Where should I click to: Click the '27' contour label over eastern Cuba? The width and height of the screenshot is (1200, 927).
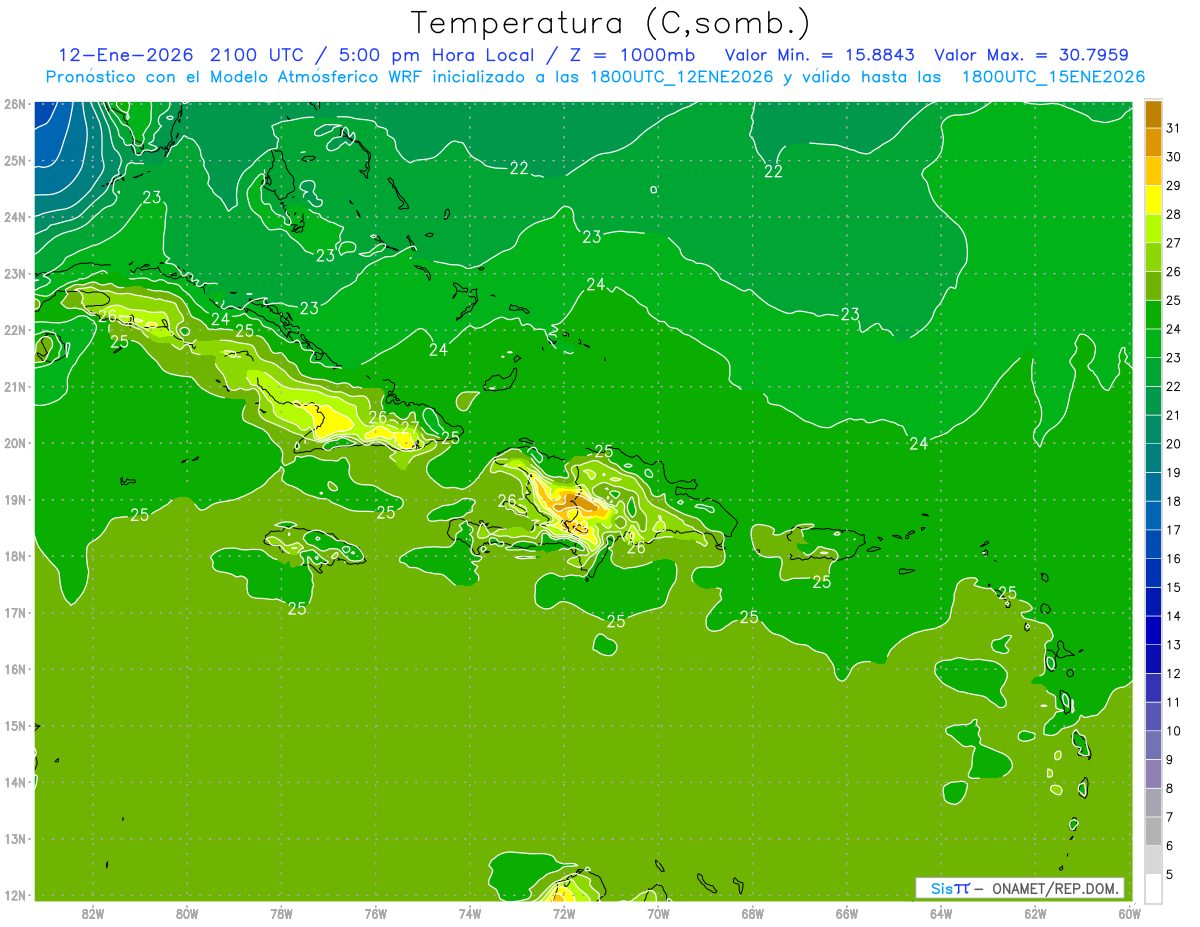(x=410, y=427)
